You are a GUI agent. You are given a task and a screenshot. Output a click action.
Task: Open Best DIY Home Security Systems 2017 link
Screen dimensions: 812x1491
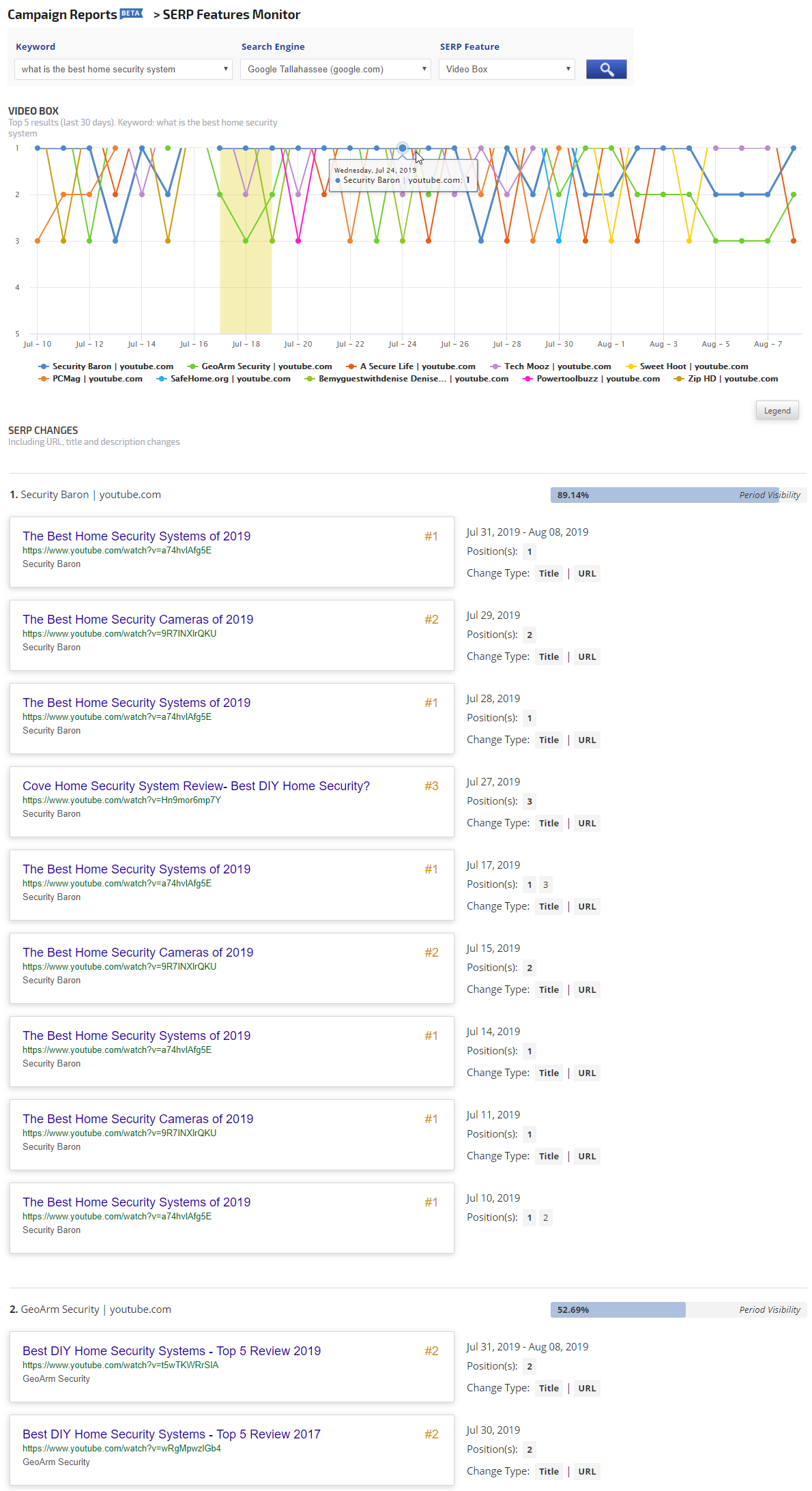(171, 1434)
